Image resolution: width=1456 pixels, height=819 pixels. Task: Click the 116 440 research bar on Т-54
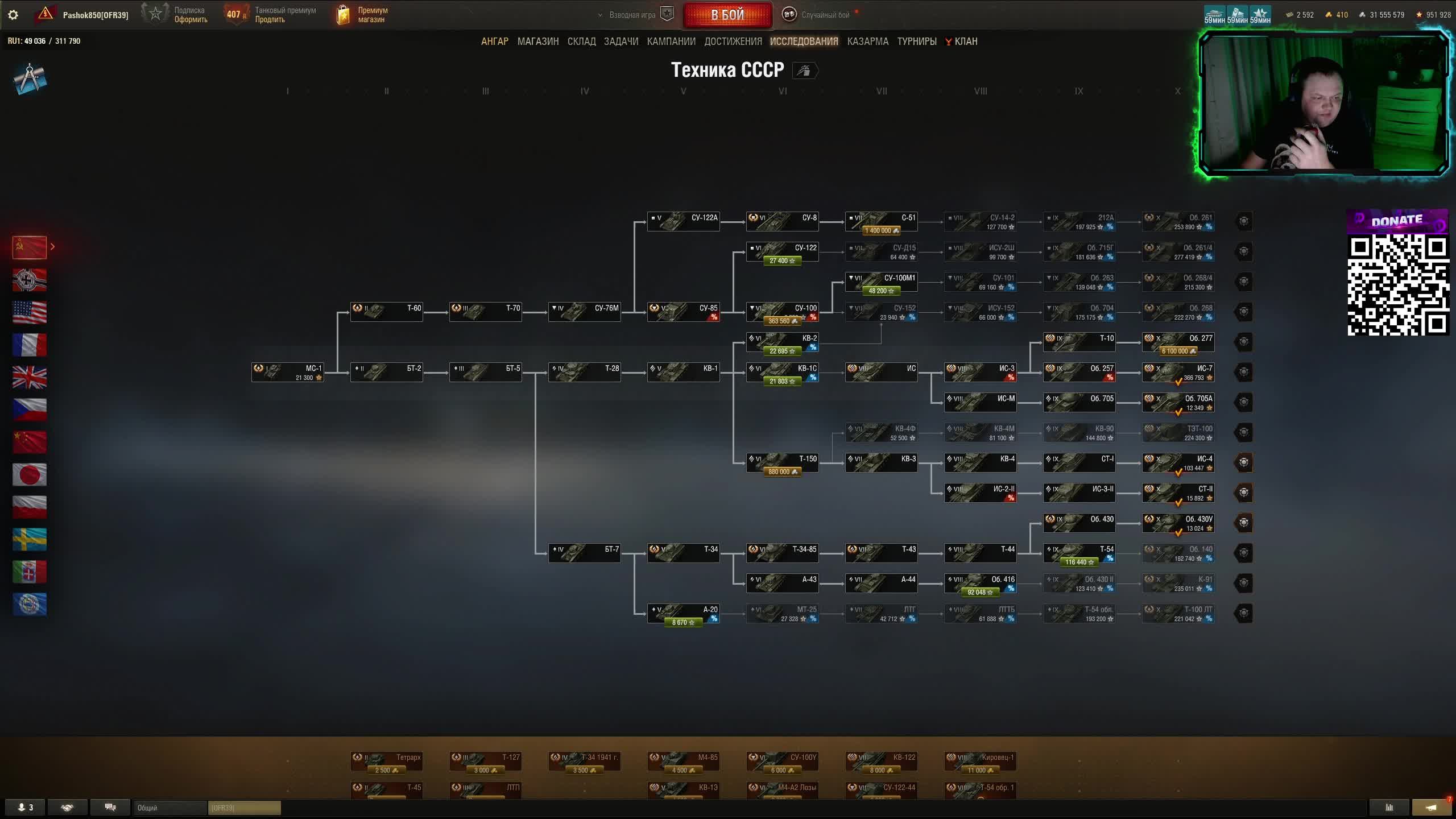tap(1079, 562)
